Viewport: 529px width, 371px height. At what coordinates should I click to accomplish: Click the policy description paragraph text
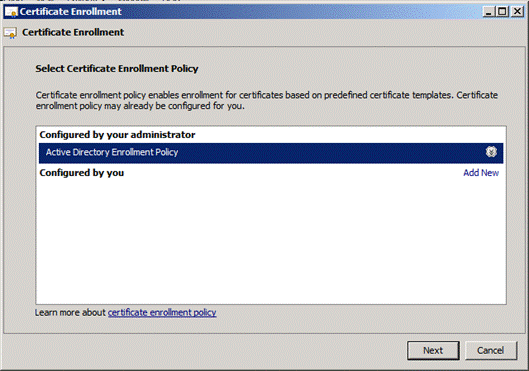coord(267,101)
